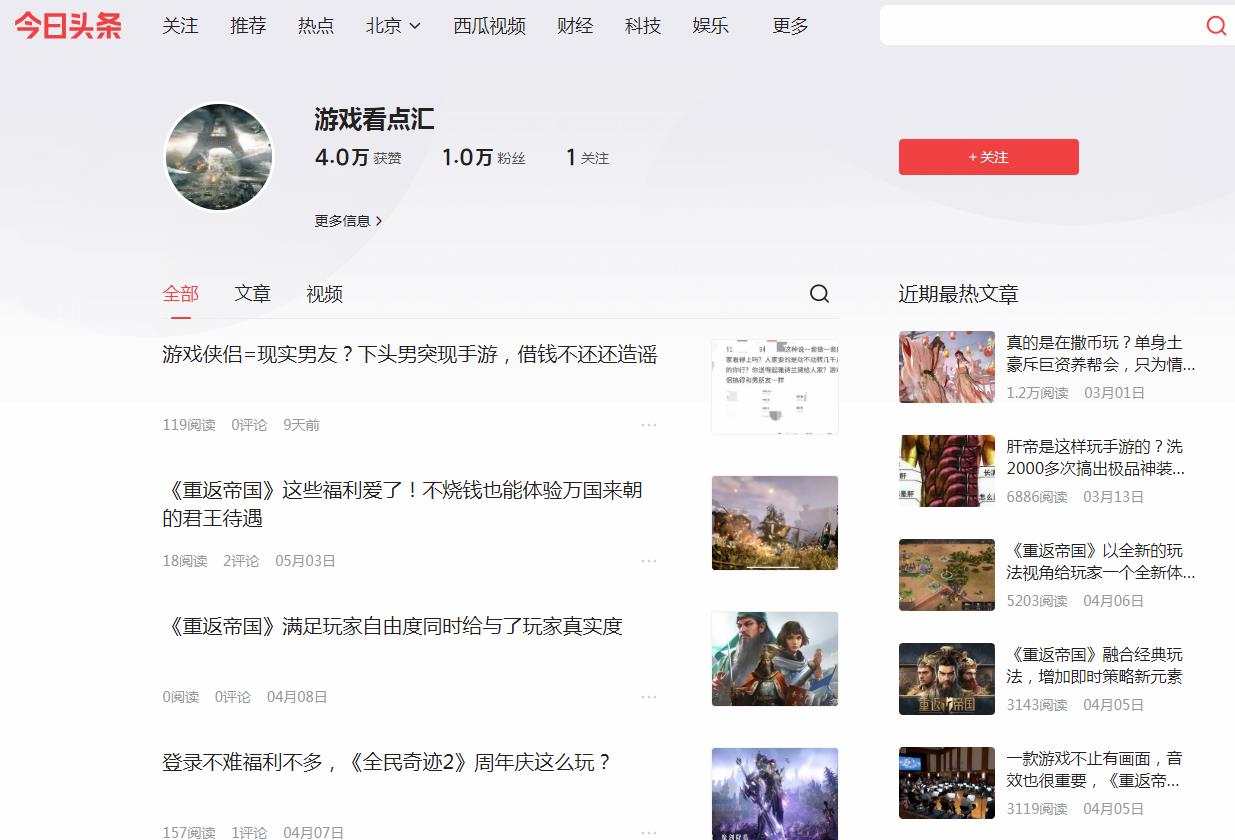Click the 1.0万 粉丝 count
The width and height of the screenshot is (1235, 840).
click(x=484, y=158)
